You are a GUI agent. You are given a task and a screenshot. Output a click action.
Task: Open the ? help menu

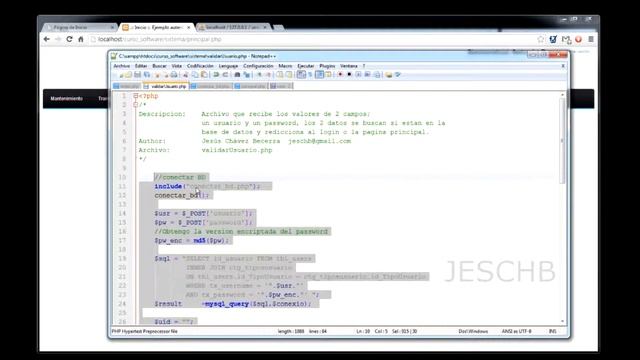[364, 66]
